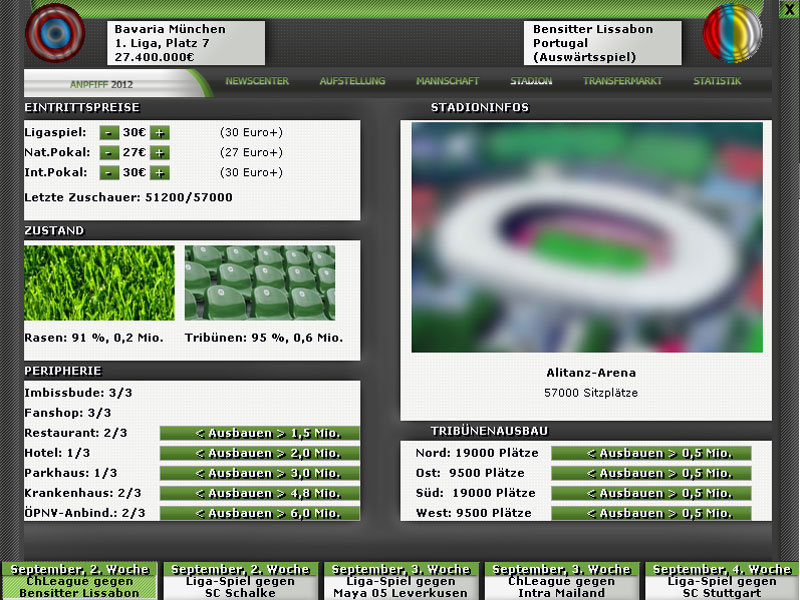Decrease the Nat.Pokal ticket price

click(109, 153)
